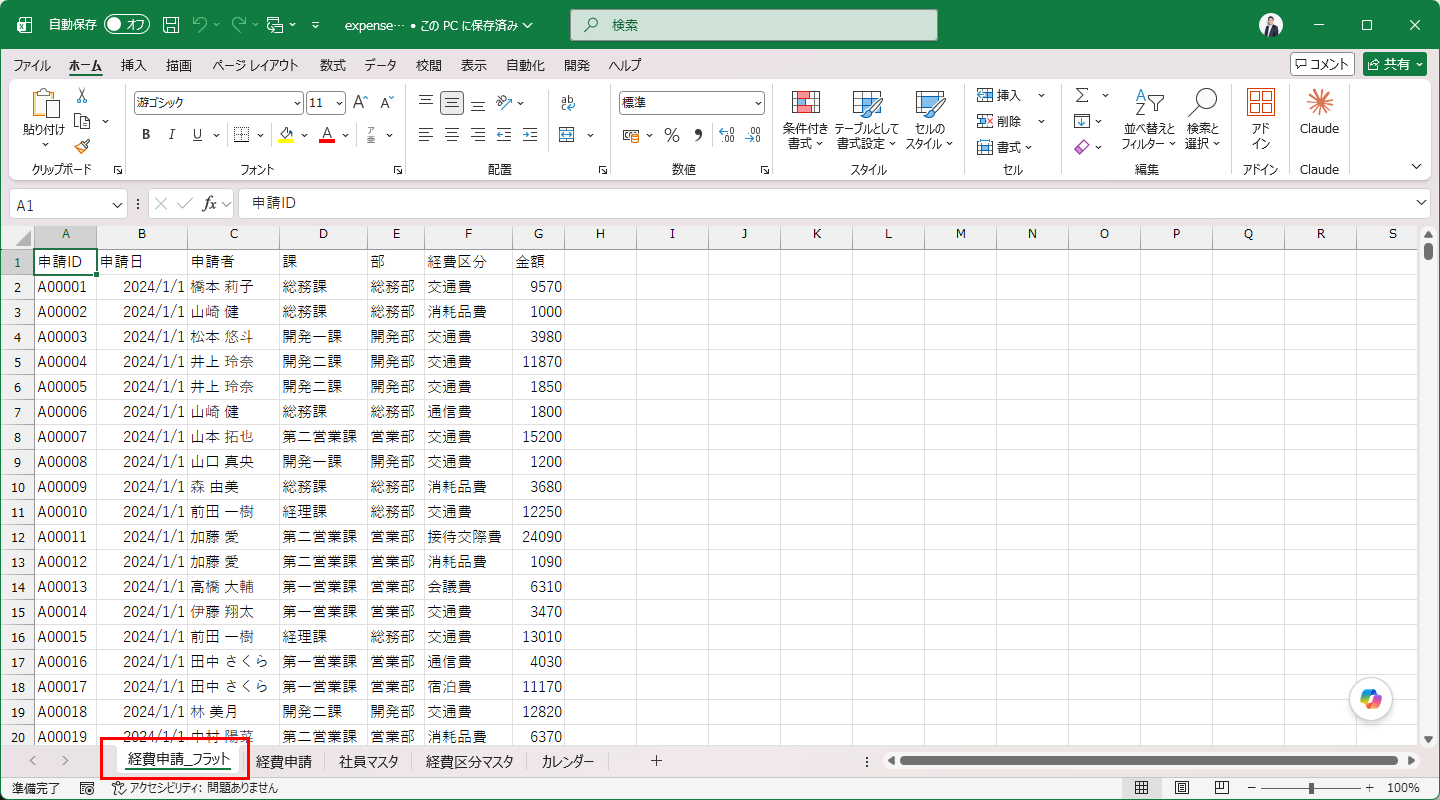Click in the 検索 search box
The height and width of the screenshot is (800, 1440).
[753, 24]
